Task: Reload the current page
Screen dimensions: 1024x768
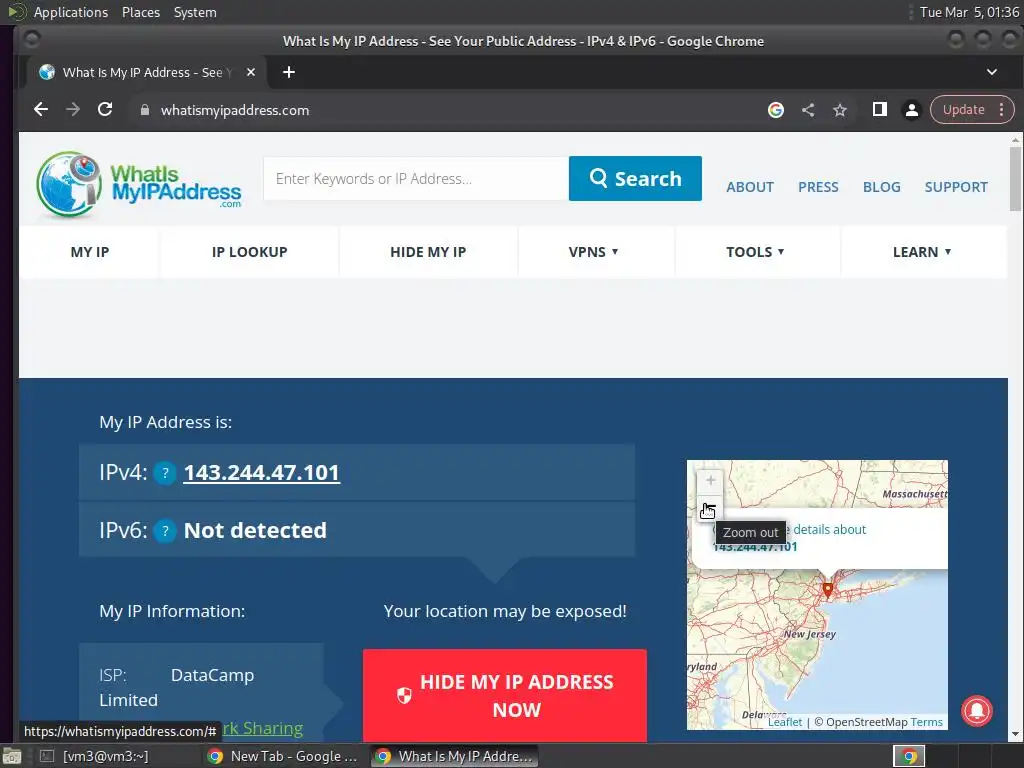Action: coord(105,110)
